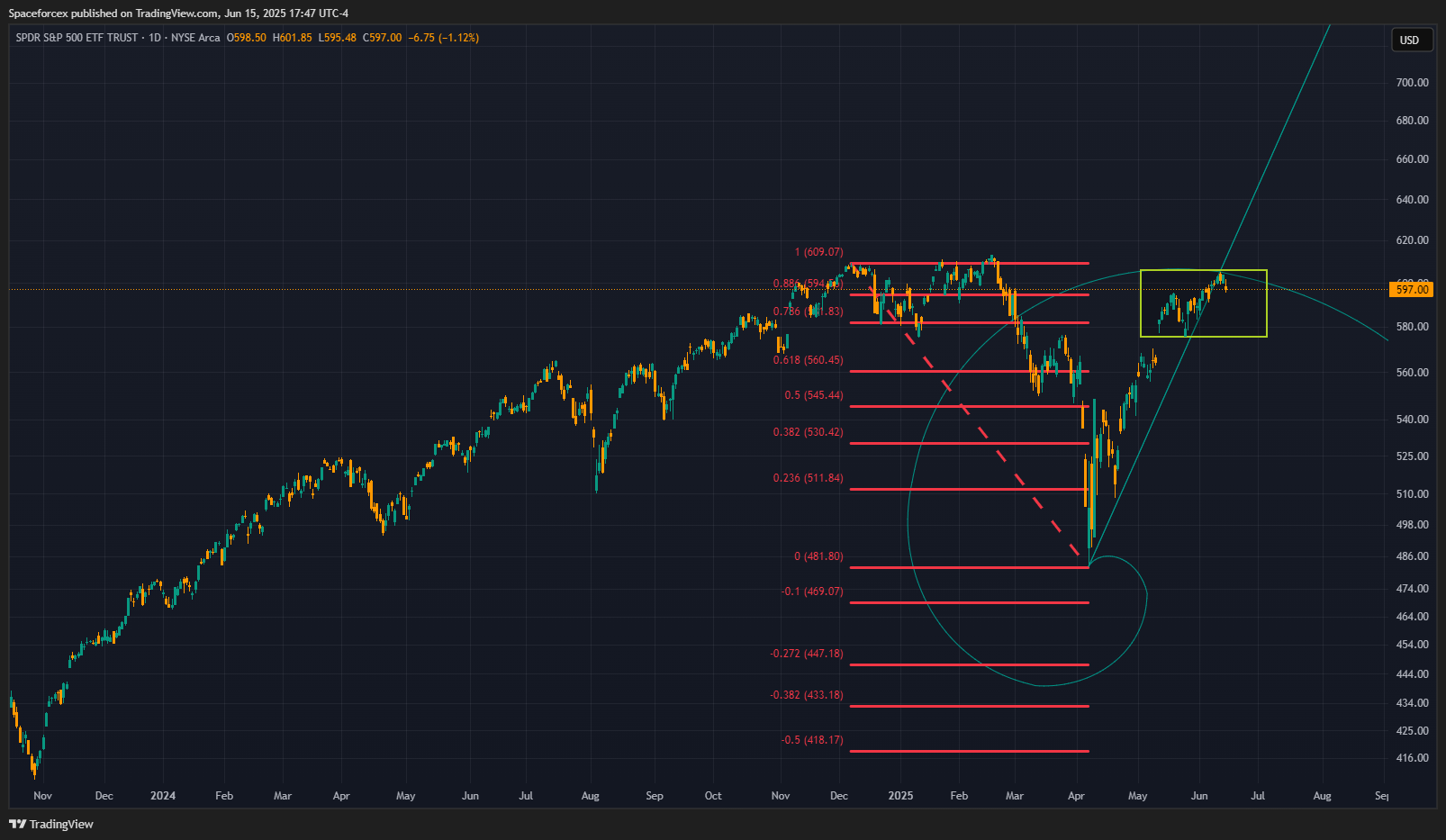The height and width of the screenshot is (840, 1446).
Task: Select the Fibonacci label 0.618 (560.45)
Action: pyautogui.click(x=808, y=359)
